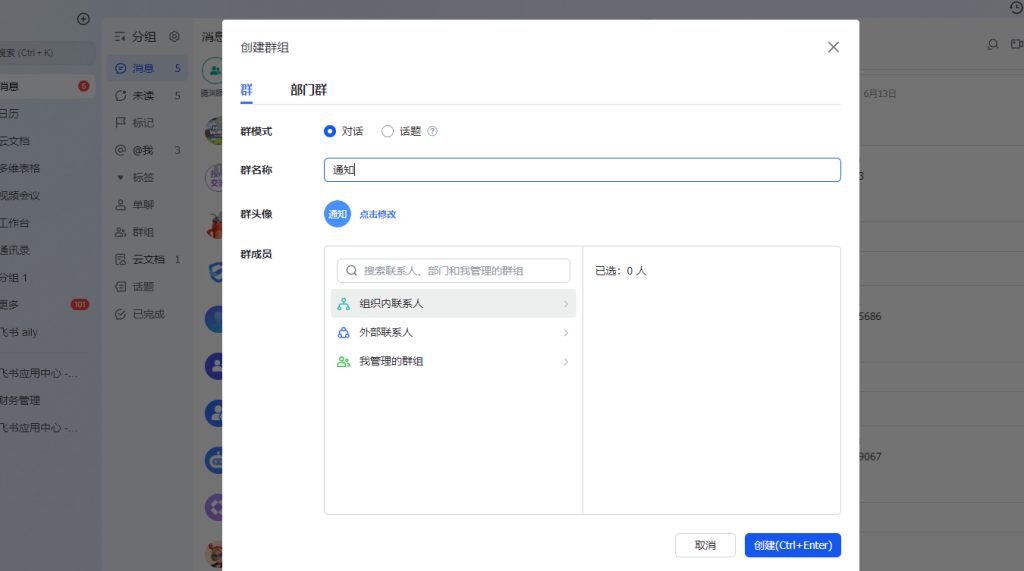The height and width of the screenshot is (571, 1024).
Task: Select the 话题 group mode radio
Action: [x=387, y=131]
